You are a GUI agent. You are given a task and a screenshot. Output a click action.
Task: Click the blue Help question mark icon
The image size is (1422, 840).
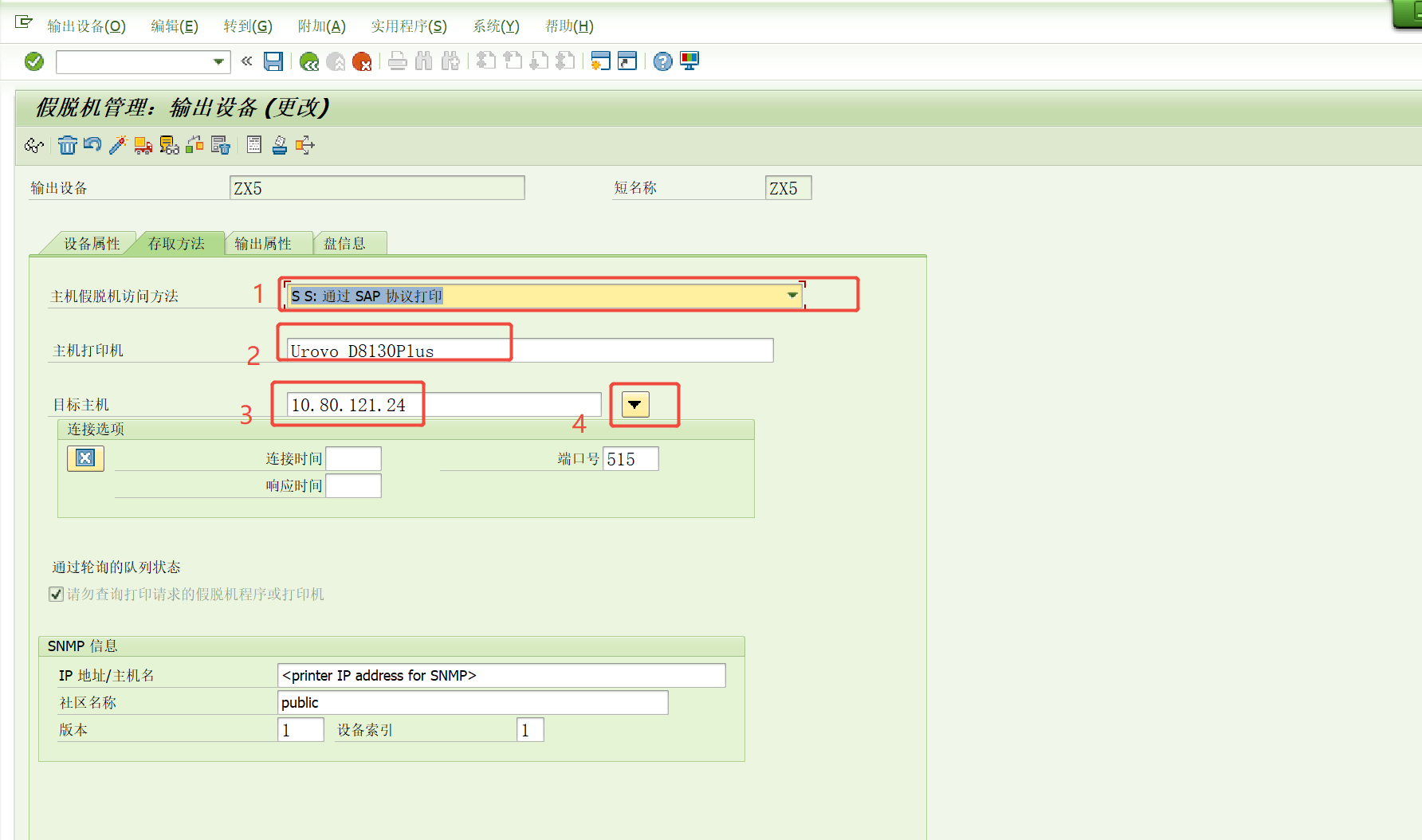point(662,61)
